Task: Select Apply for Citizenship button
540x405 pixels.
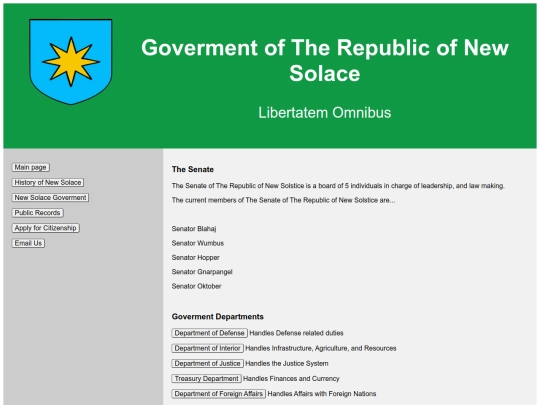Action: tap(45, 228)
